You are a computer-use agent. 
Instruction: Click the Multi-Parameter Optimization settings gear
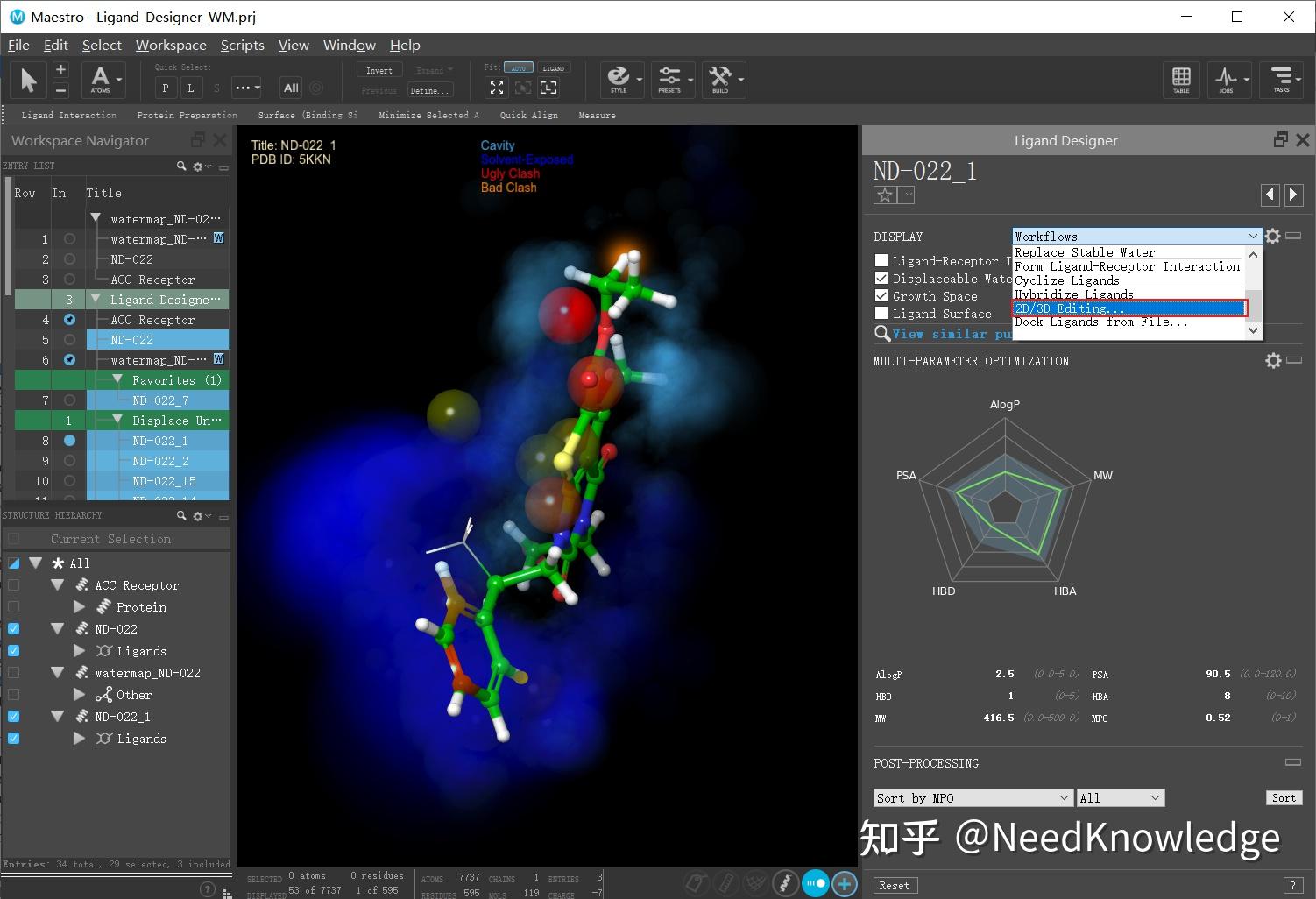1273,360
